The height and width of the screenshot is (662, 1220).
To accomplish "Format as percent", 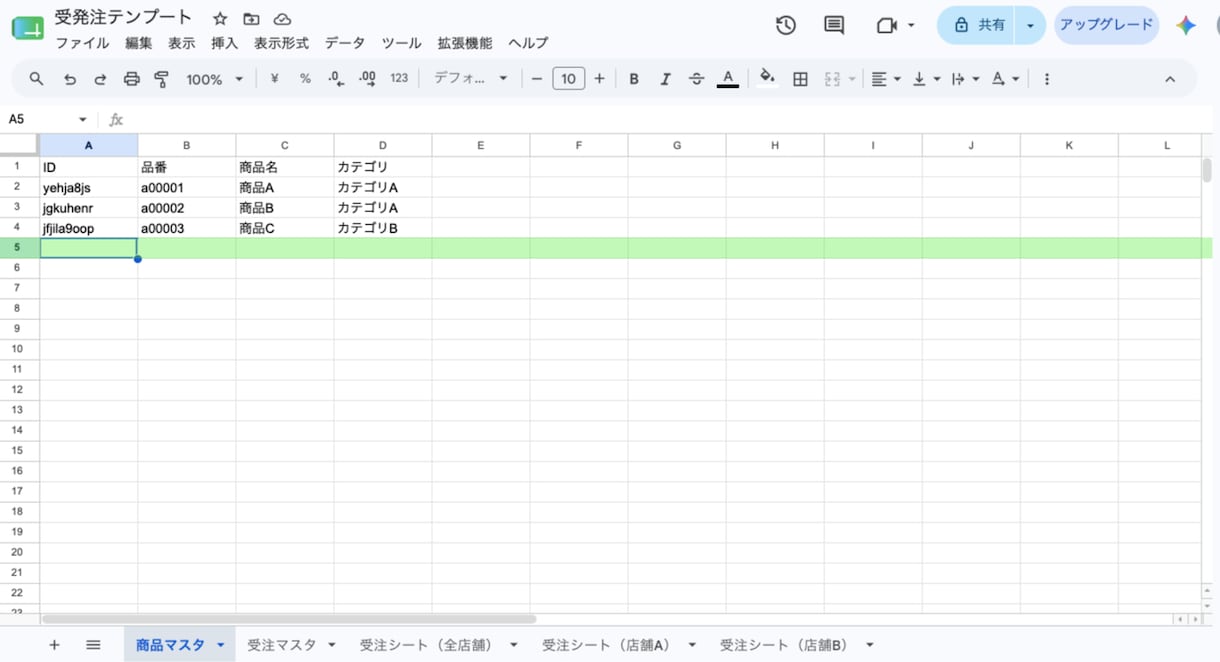I will [x=305, y=79].
